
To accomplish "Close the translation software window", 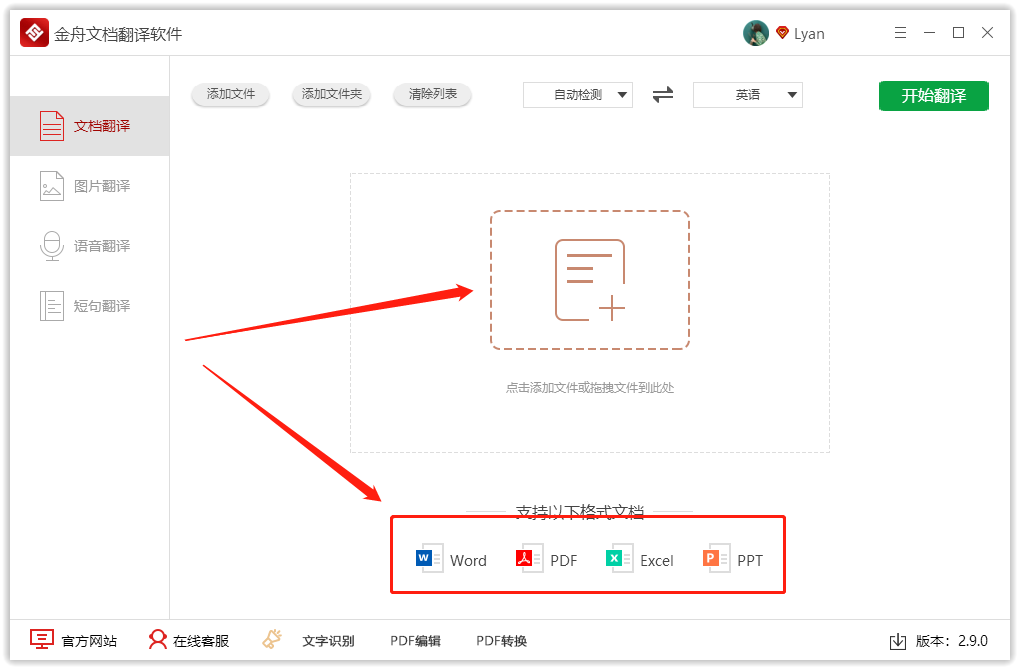I will [987, 33].
